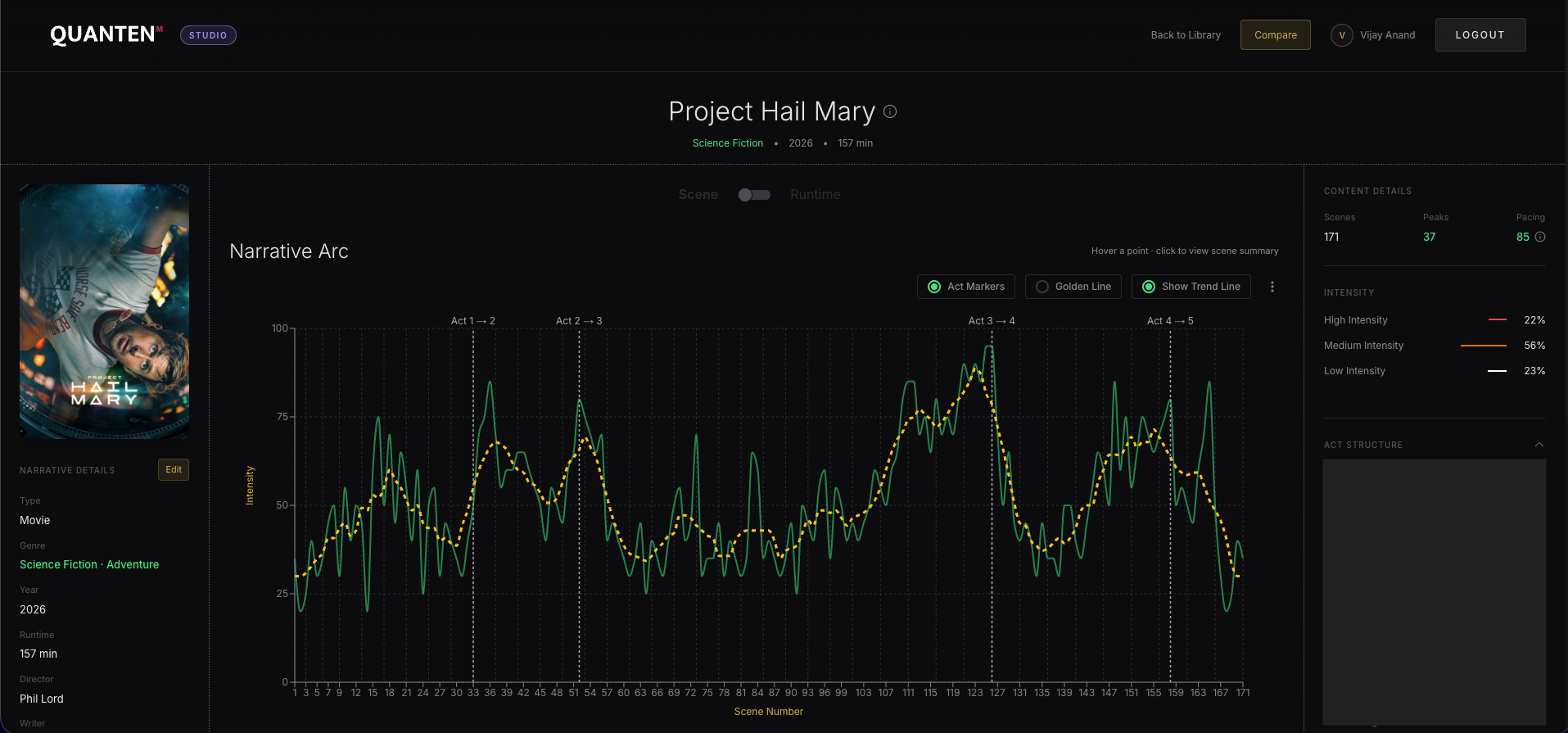Turn off Show Trend Line

tap(1191, 287)
